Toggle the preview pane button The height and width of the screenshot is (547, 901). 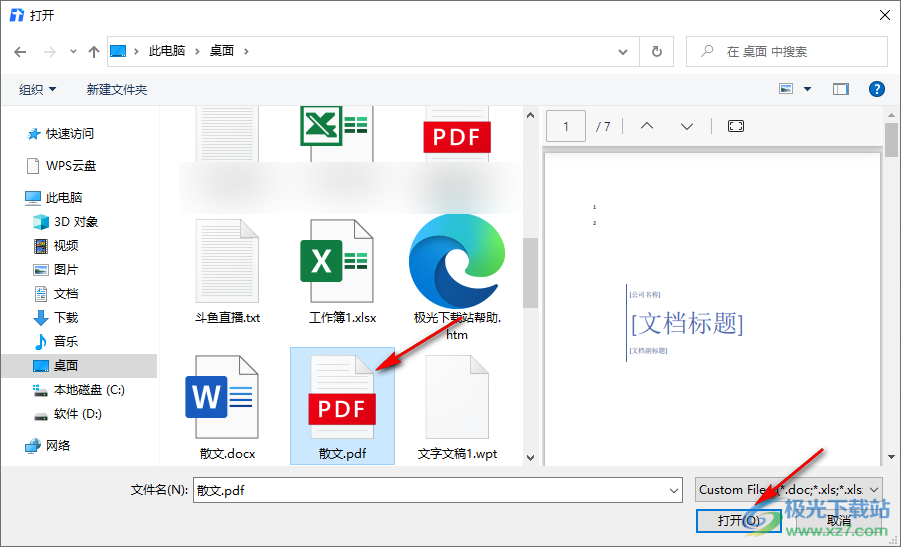pyautogui.click(x=841, y=89)
